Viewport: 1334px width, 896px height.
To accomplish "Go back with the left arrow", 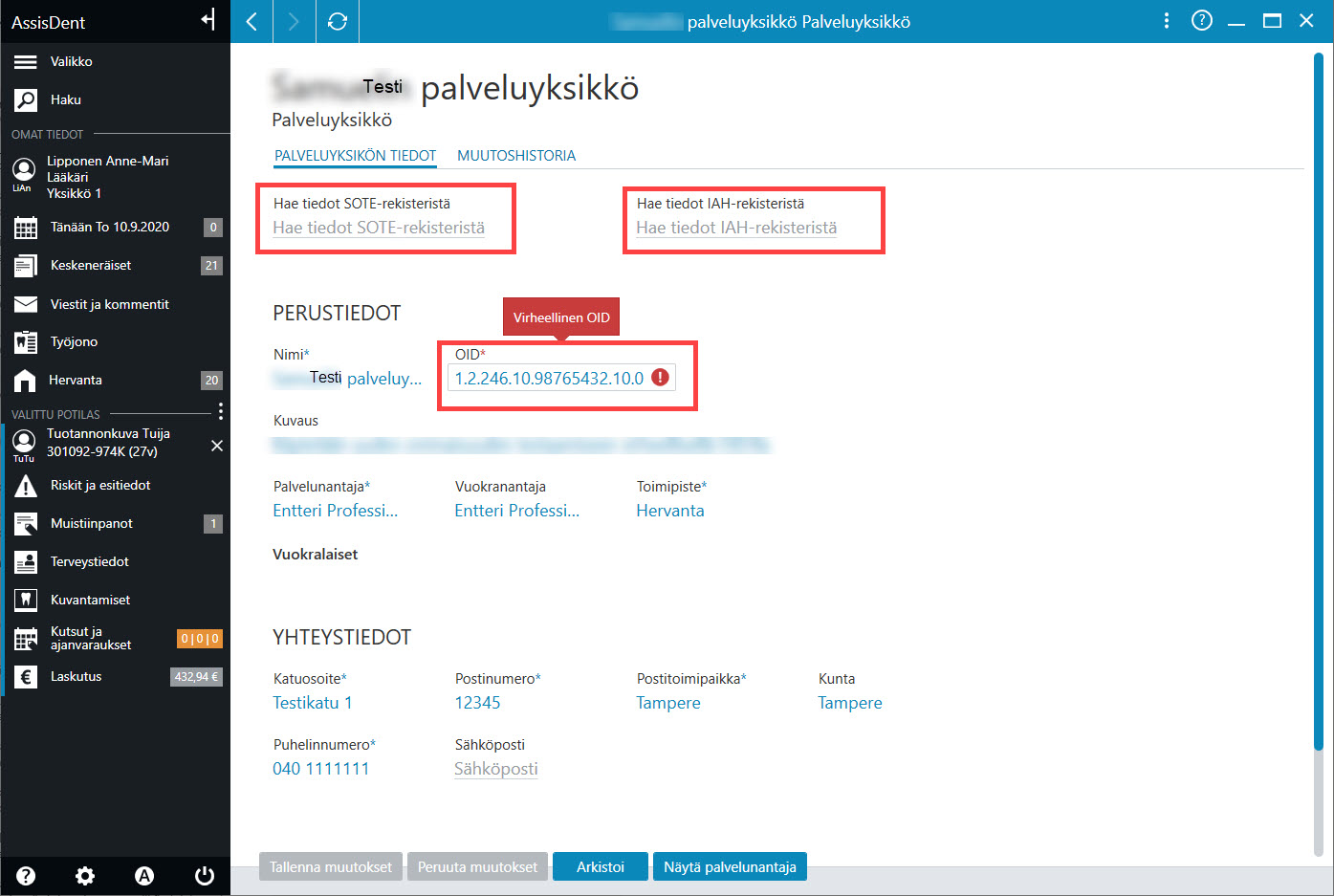I will pos(251,21).
